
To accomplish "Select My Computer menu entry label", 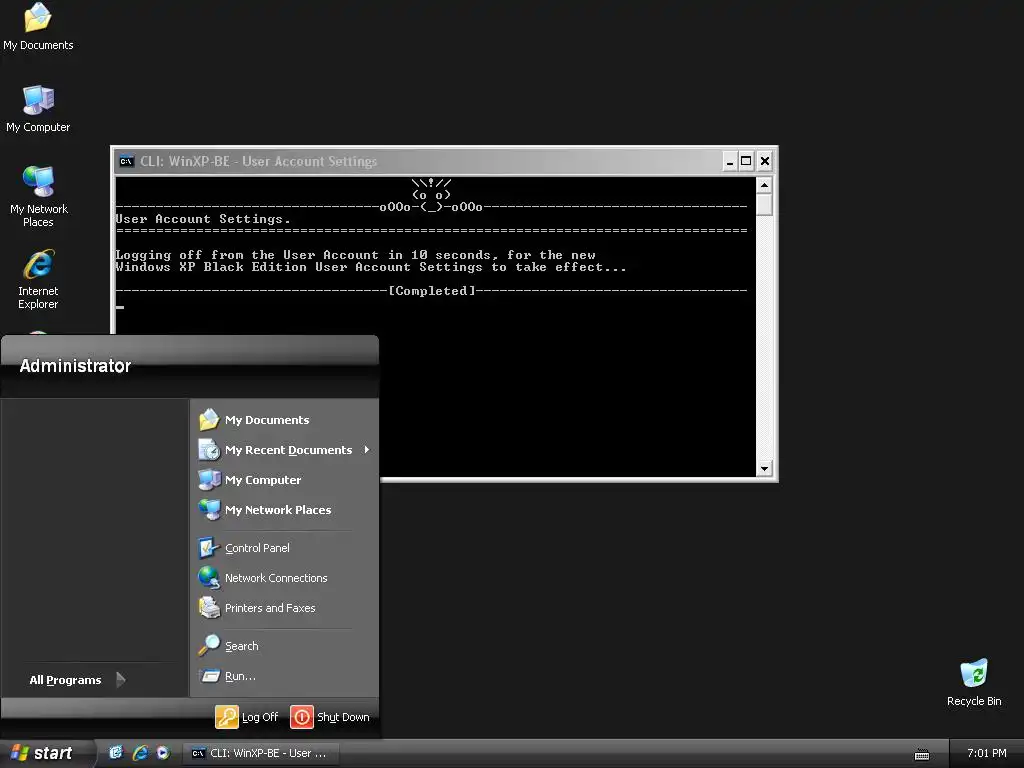I will point(263,480).
